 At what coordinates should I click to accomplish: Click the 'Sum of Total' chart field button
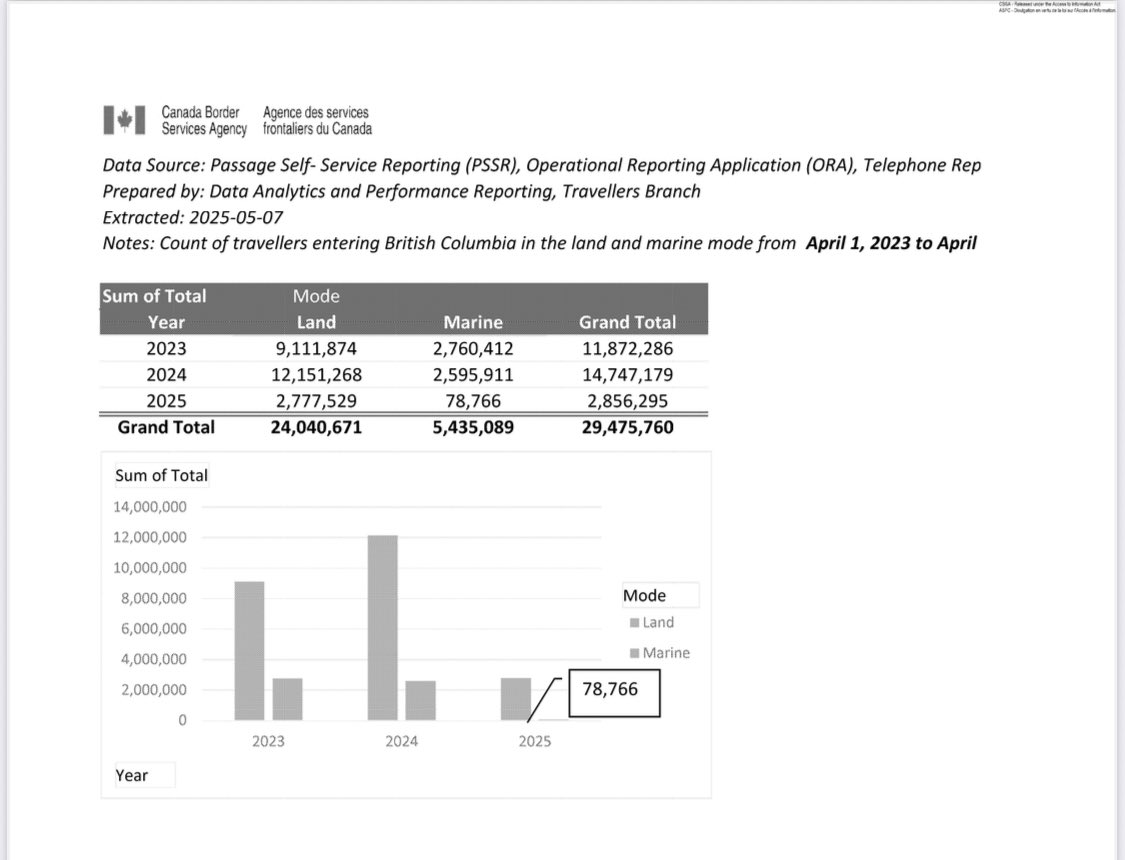(x=161, y=475)
